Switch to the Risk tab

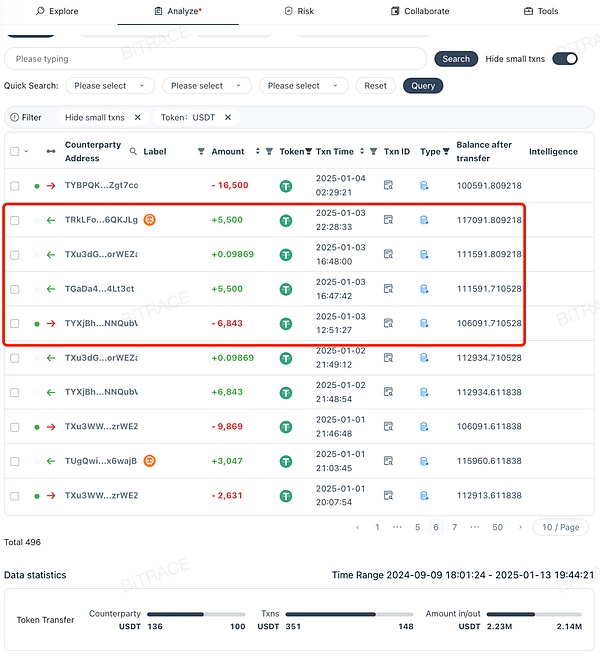pos(299,11)
